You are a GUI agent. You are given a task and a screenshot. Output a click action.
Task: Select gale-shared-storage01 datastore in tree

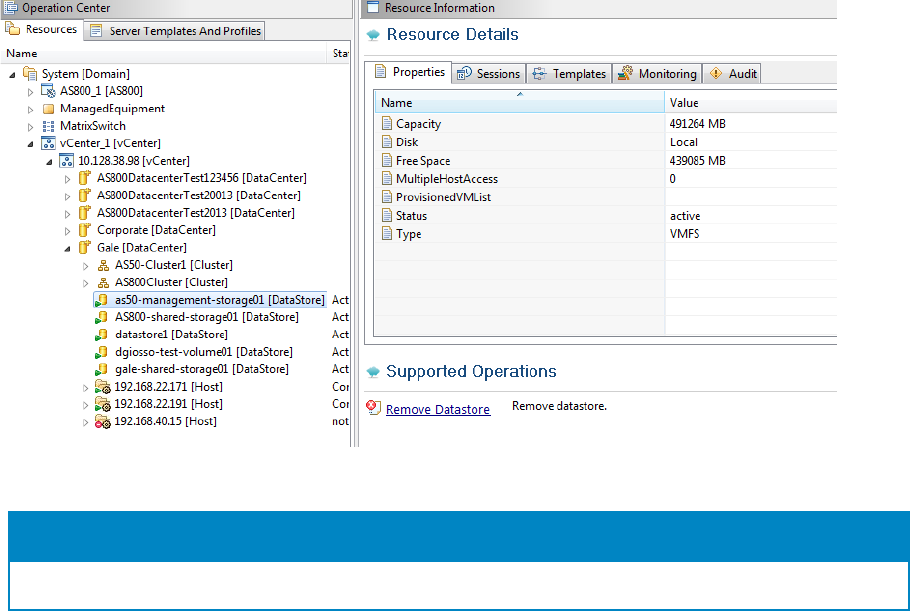(x=201, y=369)
